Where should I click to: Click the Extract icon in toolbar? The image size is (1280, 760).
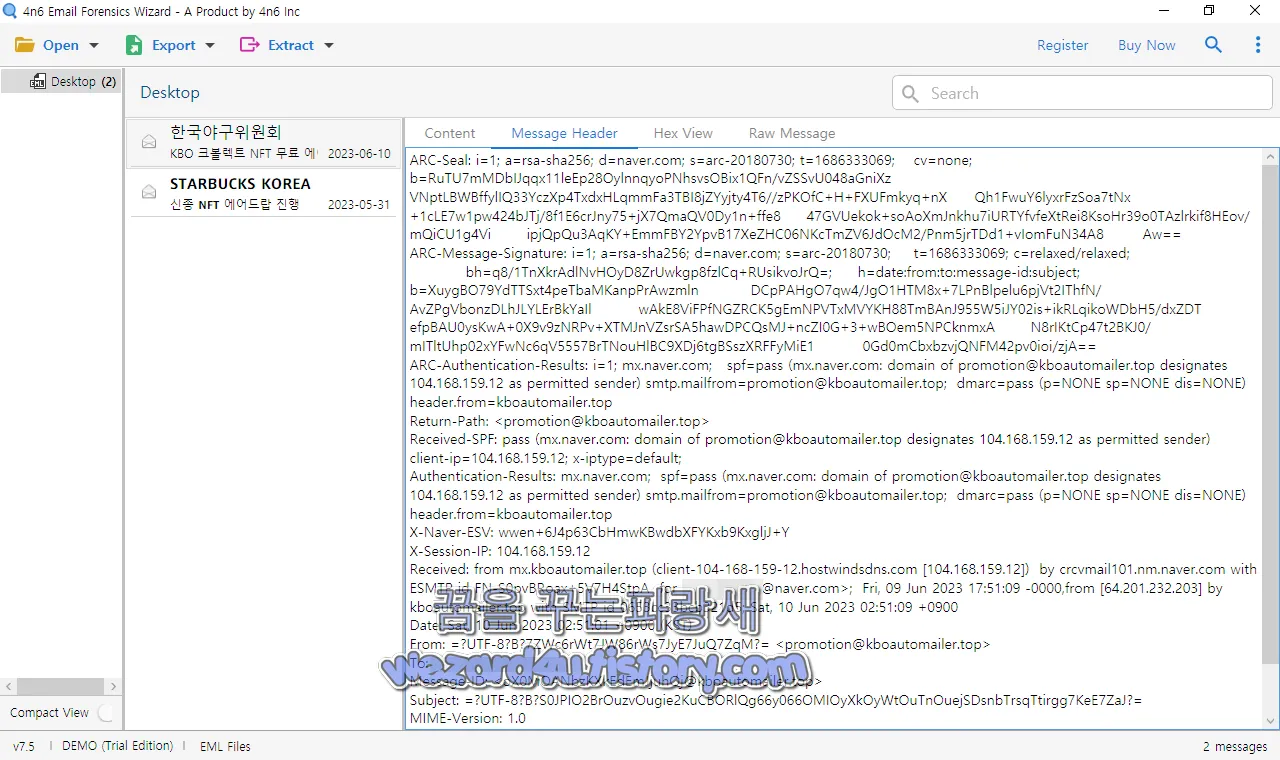coord(249,45)
